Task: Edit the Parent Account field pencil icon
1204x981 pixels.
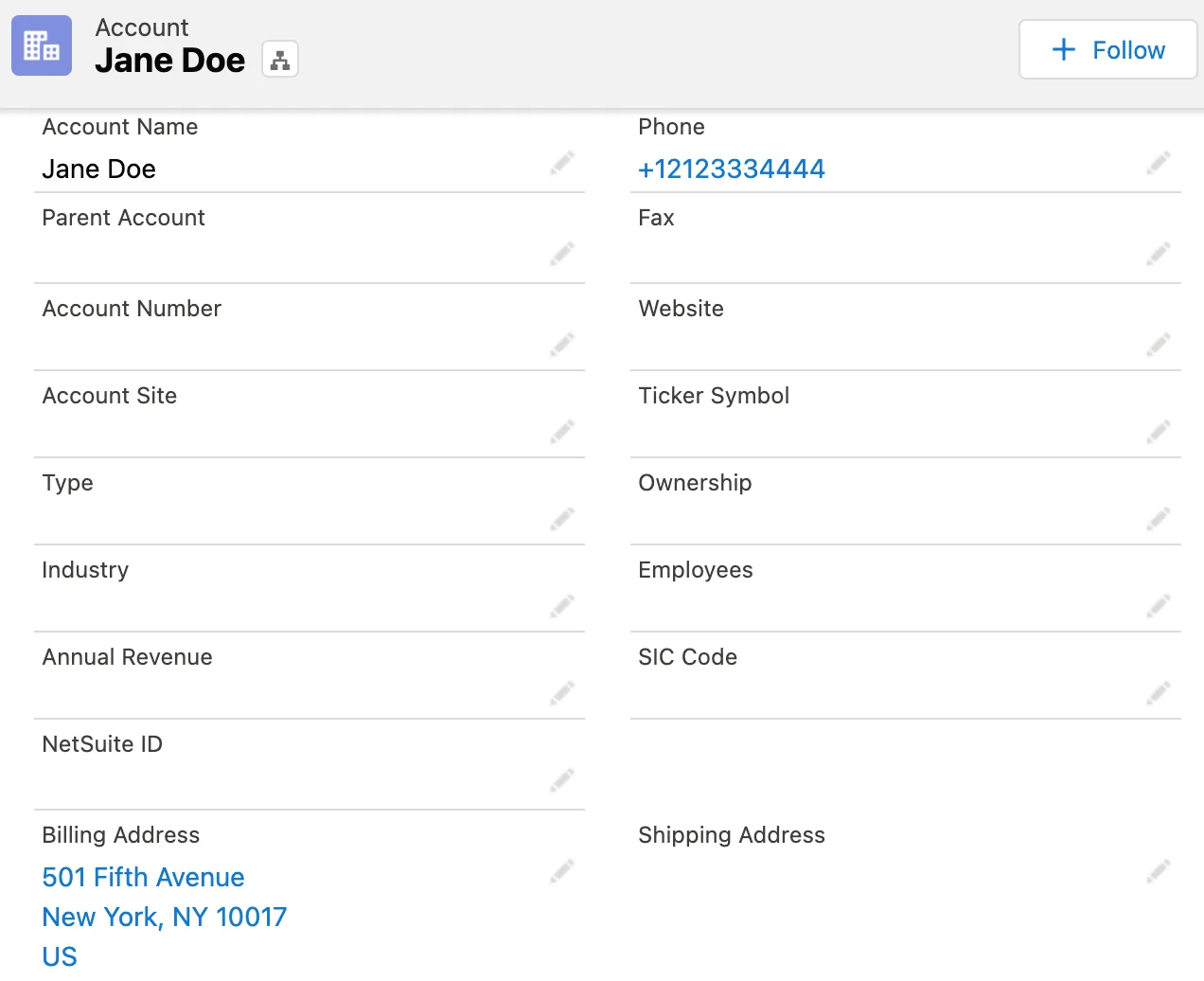Action: click(561, 254)
